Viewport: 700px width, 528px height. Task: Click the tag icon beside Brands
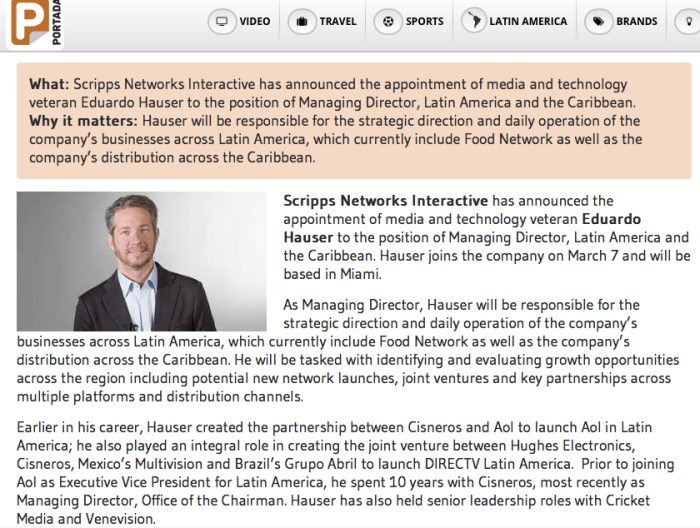[599, 21]
